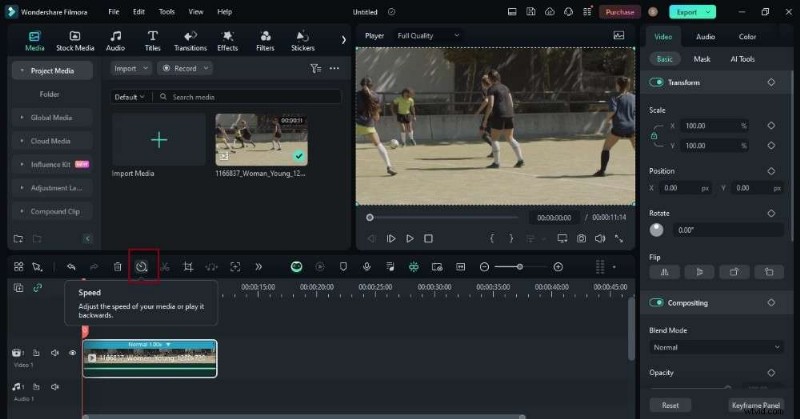Click the Reset button
This screenshot has height=419, width=800.
670,405
